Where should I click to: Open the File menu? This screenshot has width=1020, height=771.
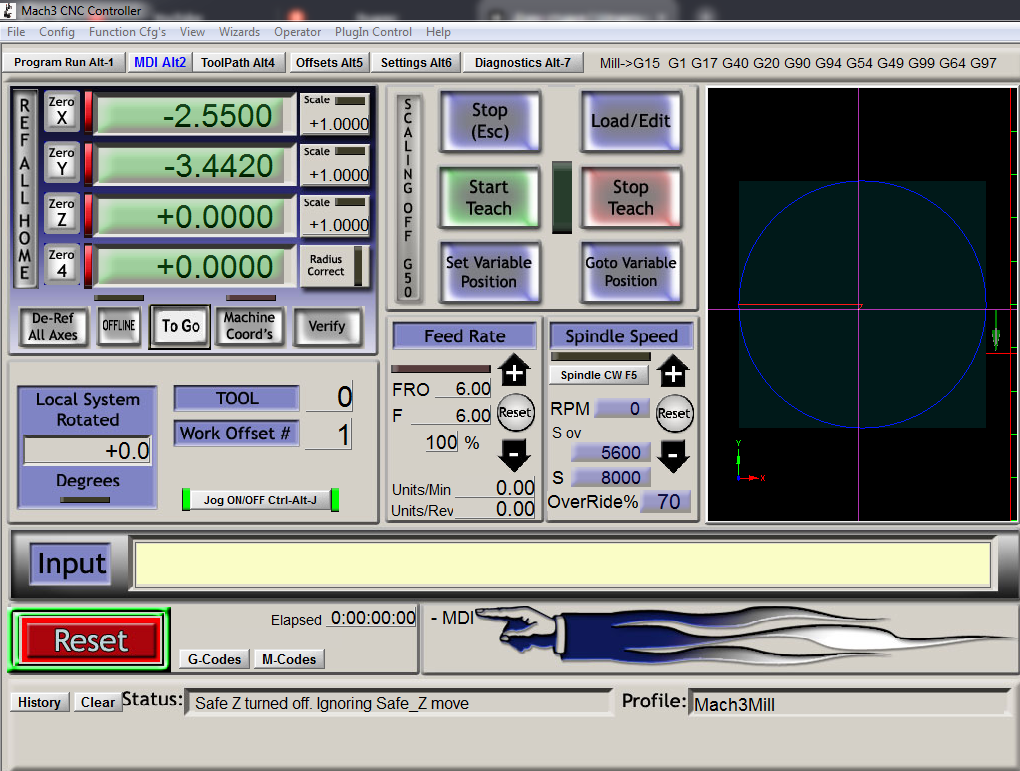[16, 32]
